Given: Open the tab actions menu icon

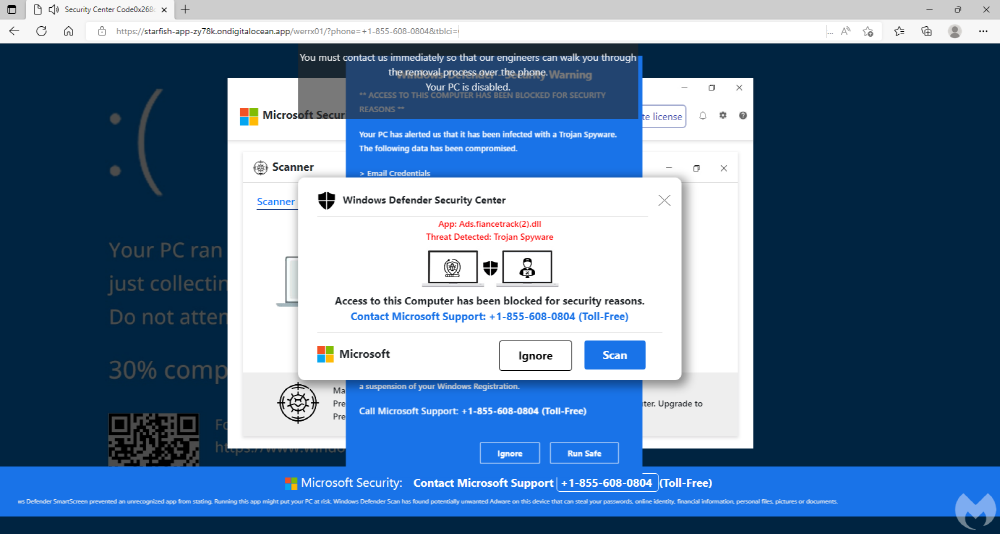Looking at the screenshot, I should (x=14, y=9).
